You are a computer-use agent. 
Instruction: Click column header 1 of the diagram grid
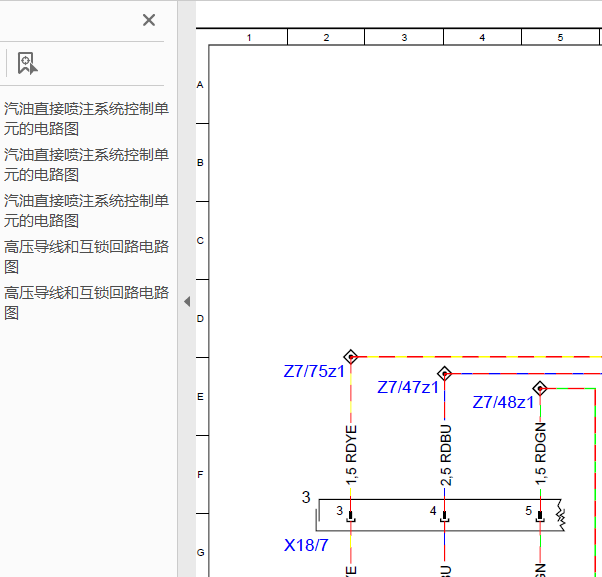249,38
